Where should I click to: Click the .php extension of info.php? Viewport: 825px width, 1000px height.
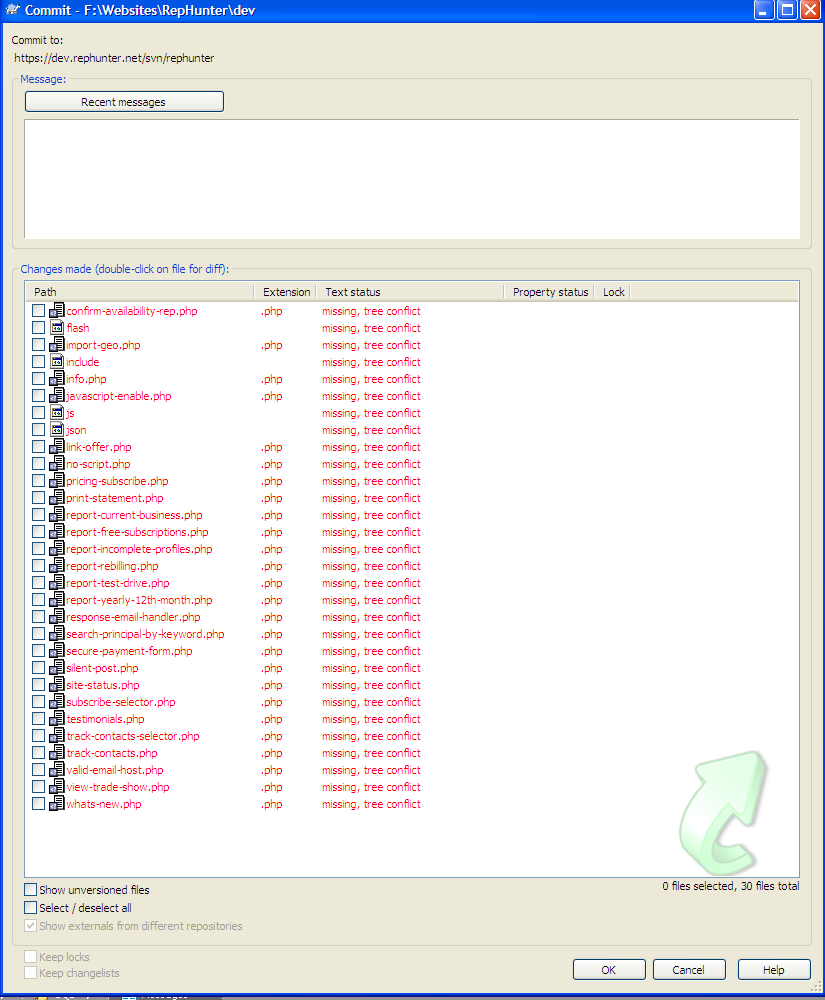tap(272, 379)
